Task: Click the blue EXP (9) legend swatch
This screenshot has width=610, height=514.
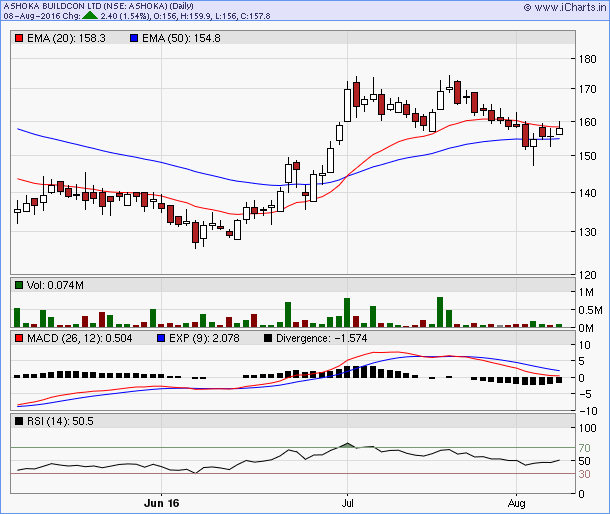Action: pos(161,338)
